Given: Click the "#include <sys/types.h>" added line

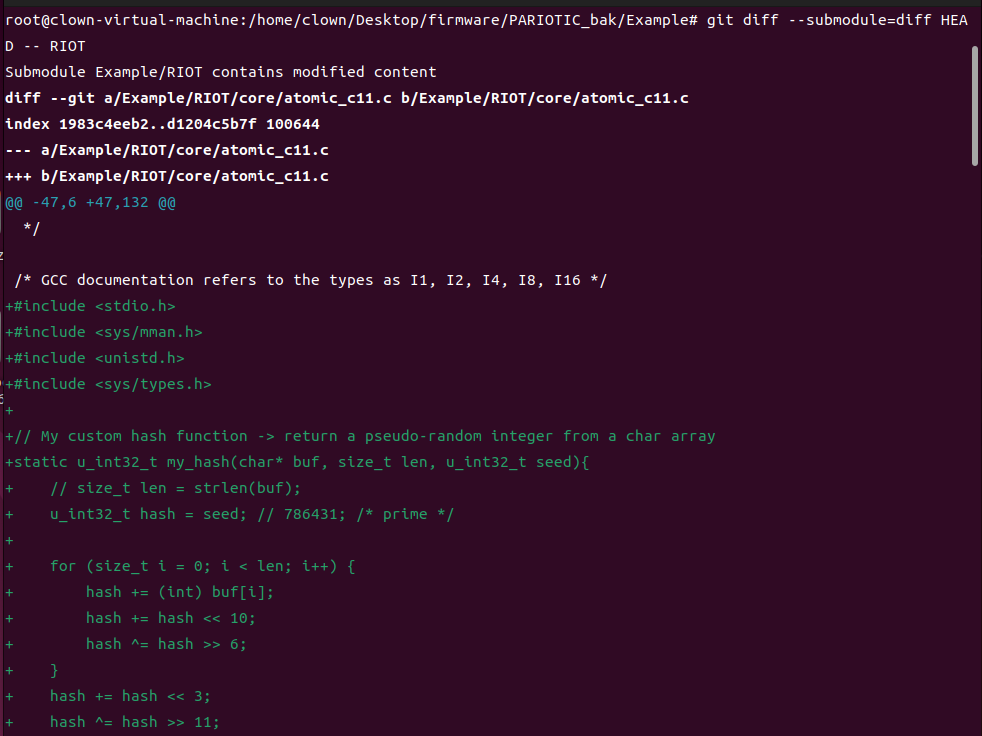Looking at the screenshot, I should (112, 384).
